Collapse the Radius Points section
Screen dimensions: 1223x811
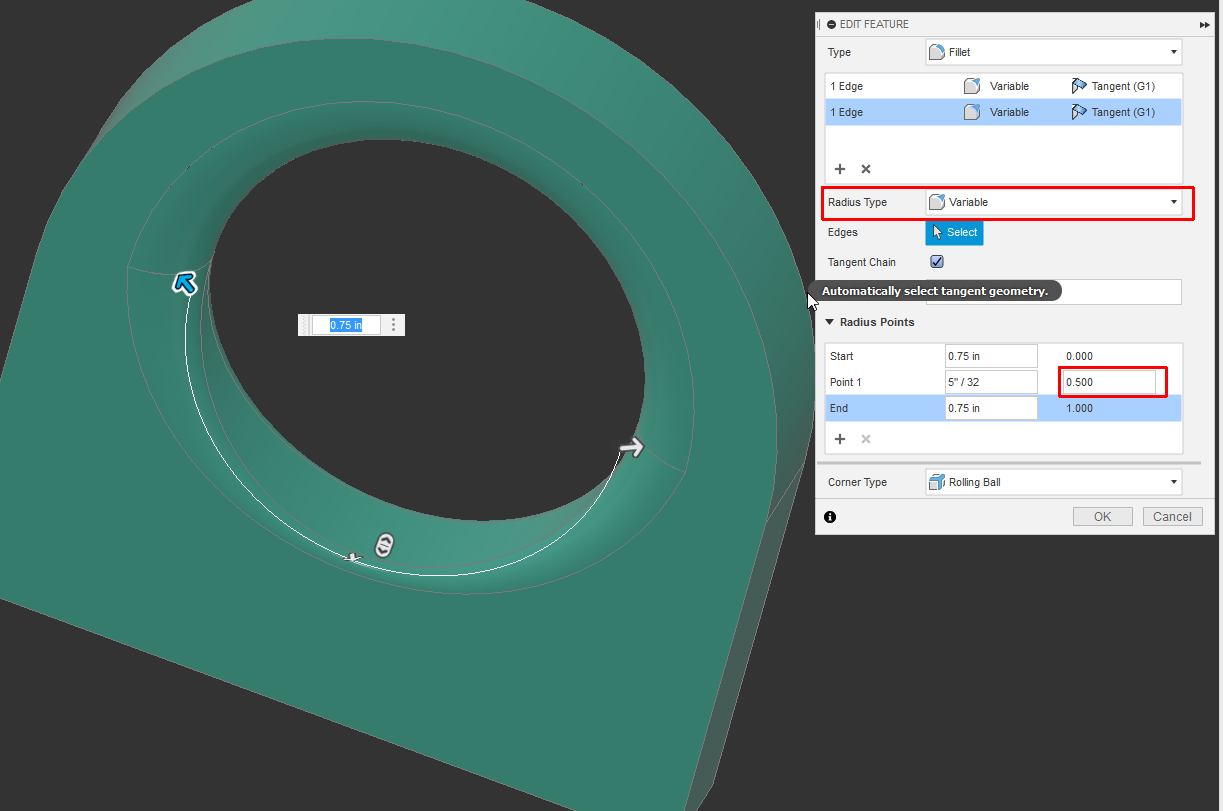pos(829,322)
